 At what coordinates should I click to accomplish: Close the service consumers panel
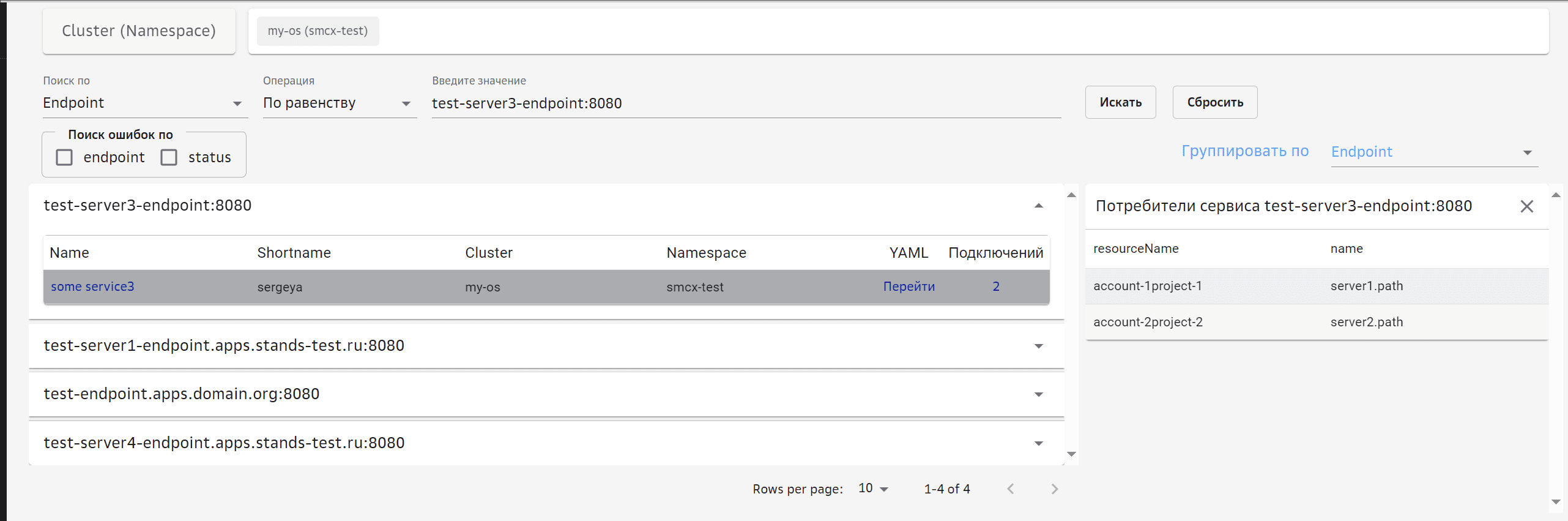[1526, 207]
